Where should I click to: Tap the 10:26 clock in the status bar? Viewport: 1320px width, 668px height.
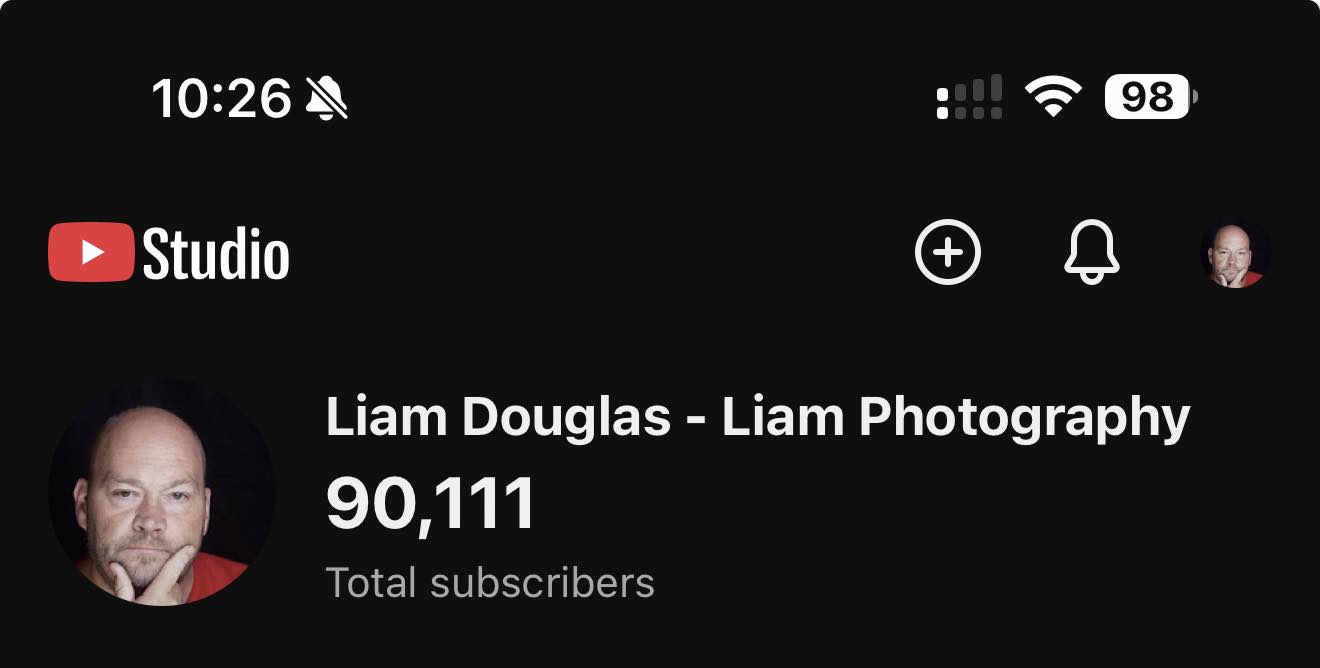221,98
